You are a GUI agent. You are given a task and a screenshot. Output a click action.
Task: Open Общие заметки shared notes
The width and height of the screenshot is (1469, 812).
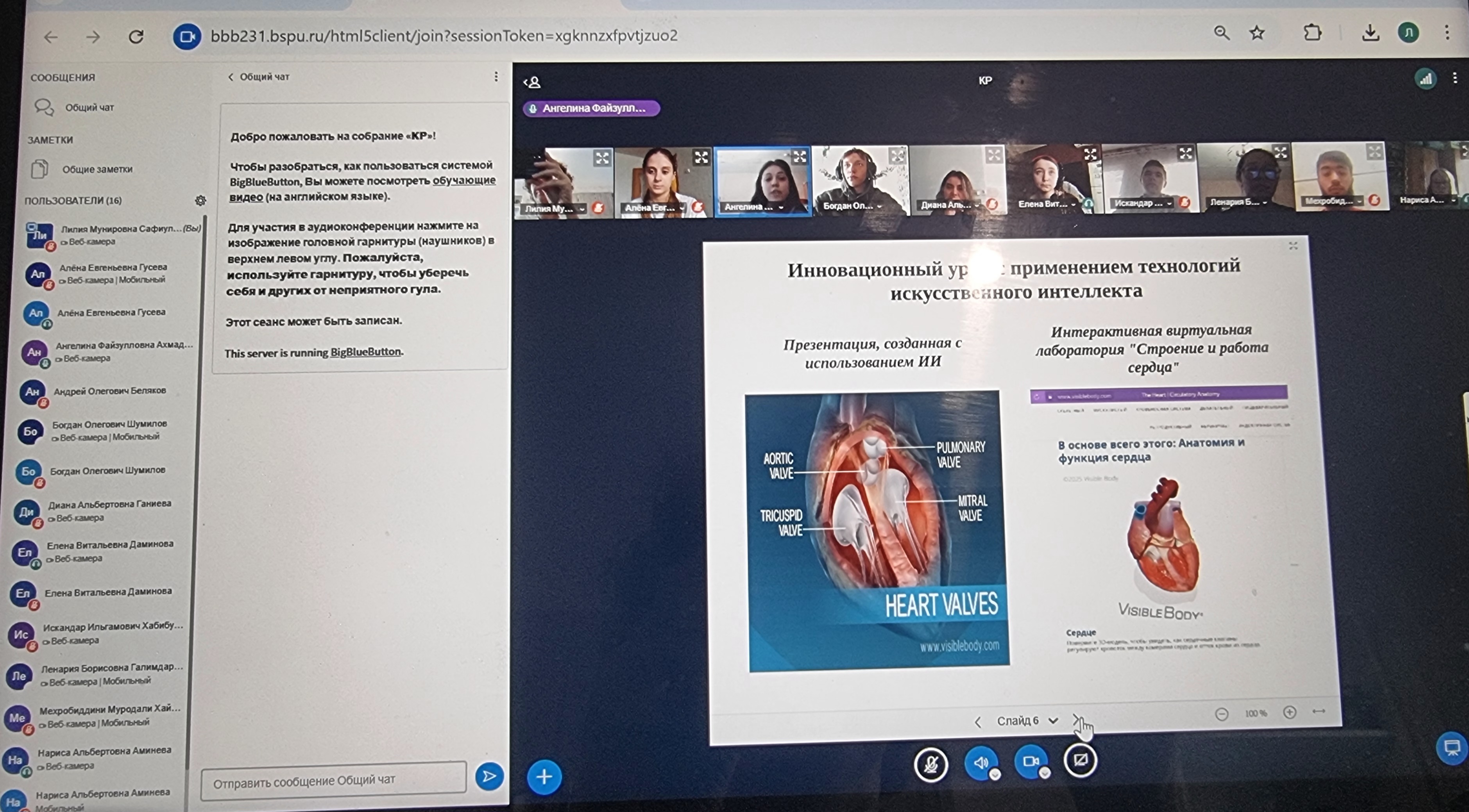(x=97, y=169)
